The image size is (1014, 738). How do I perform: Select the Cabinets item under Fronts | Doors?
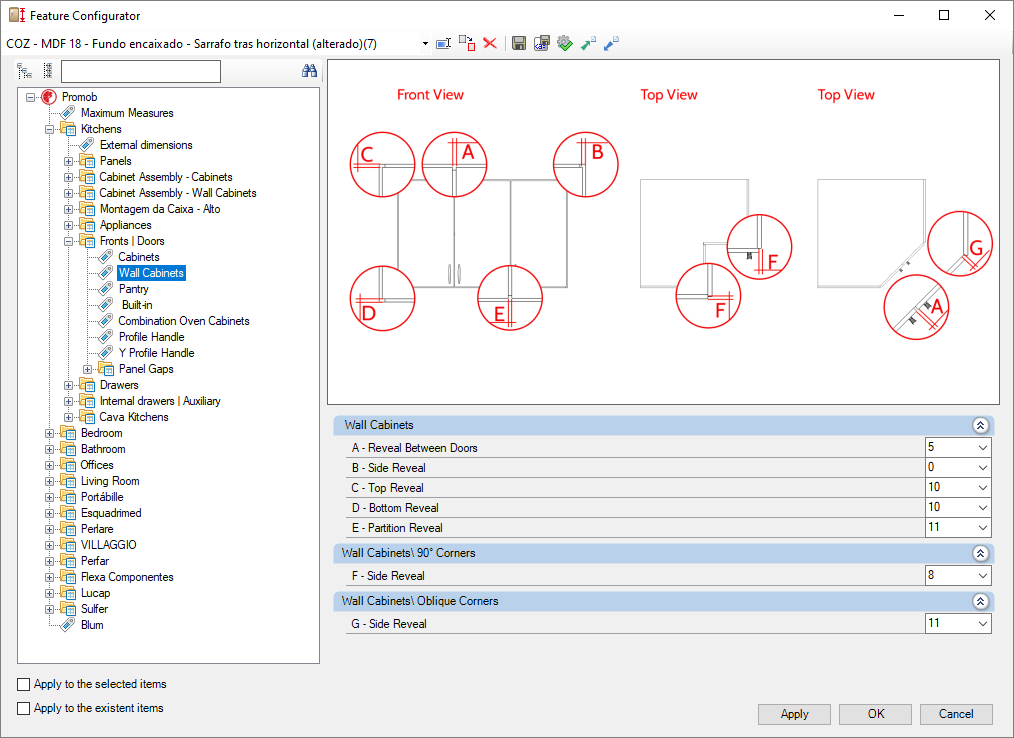coord(138,257)
